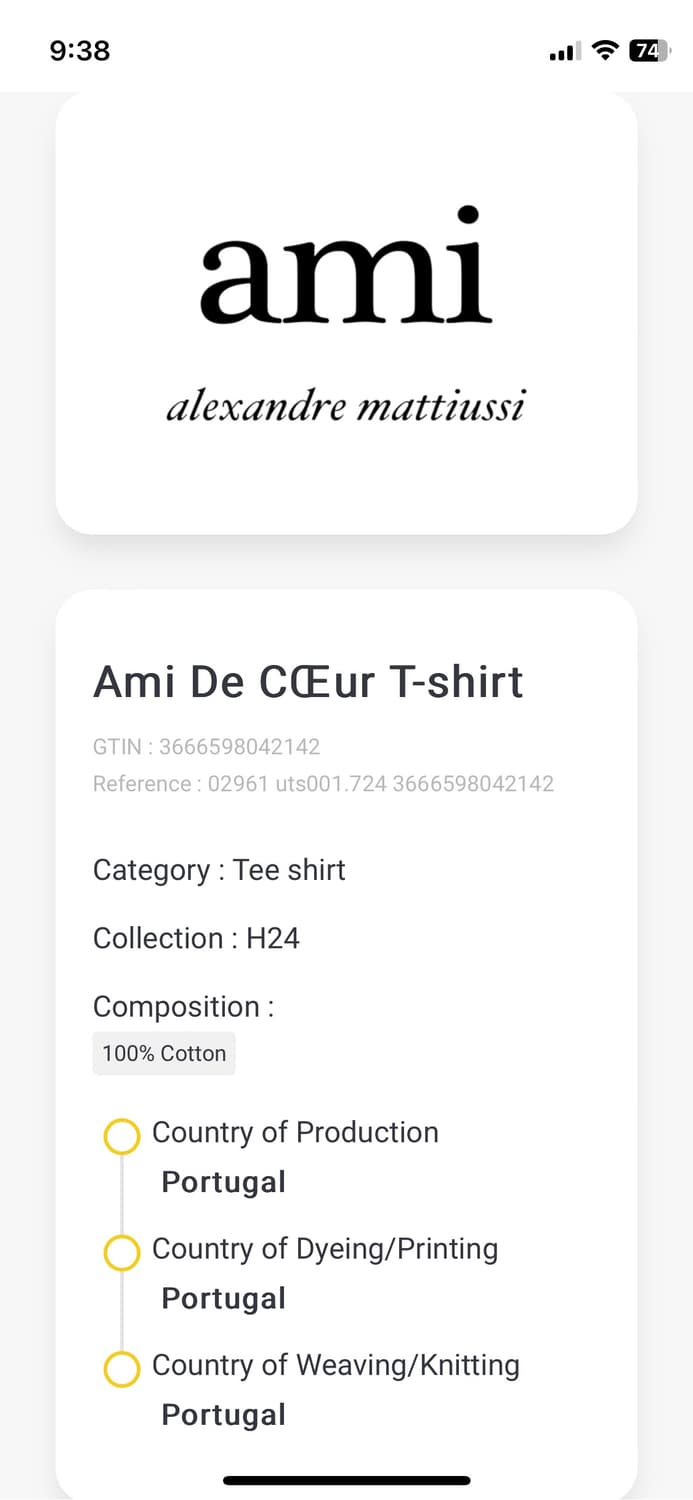Tap the Collection H24 row
Image resolution: width=693 pixels, height=1500 pixels.
196,938
